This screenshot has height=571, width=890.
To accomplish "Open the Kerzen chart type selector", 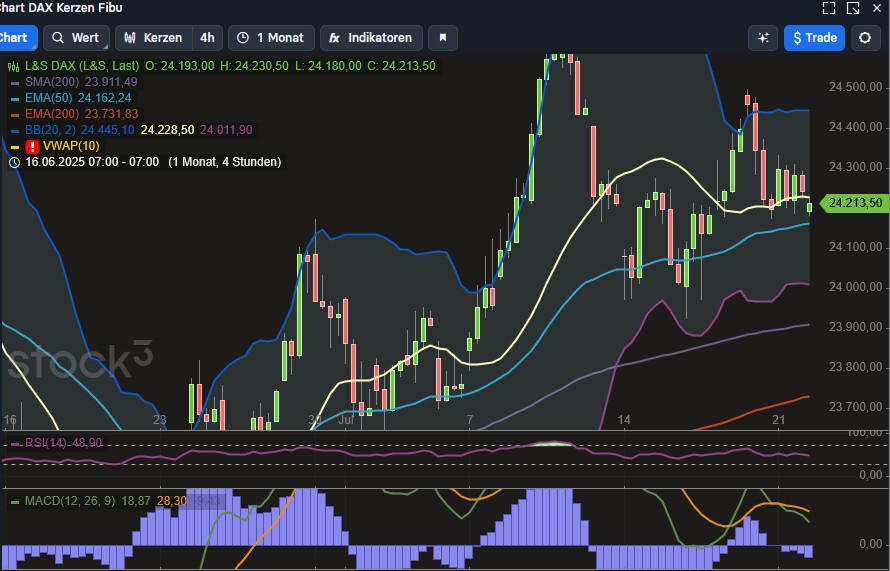I will click(x=154, y=38).
